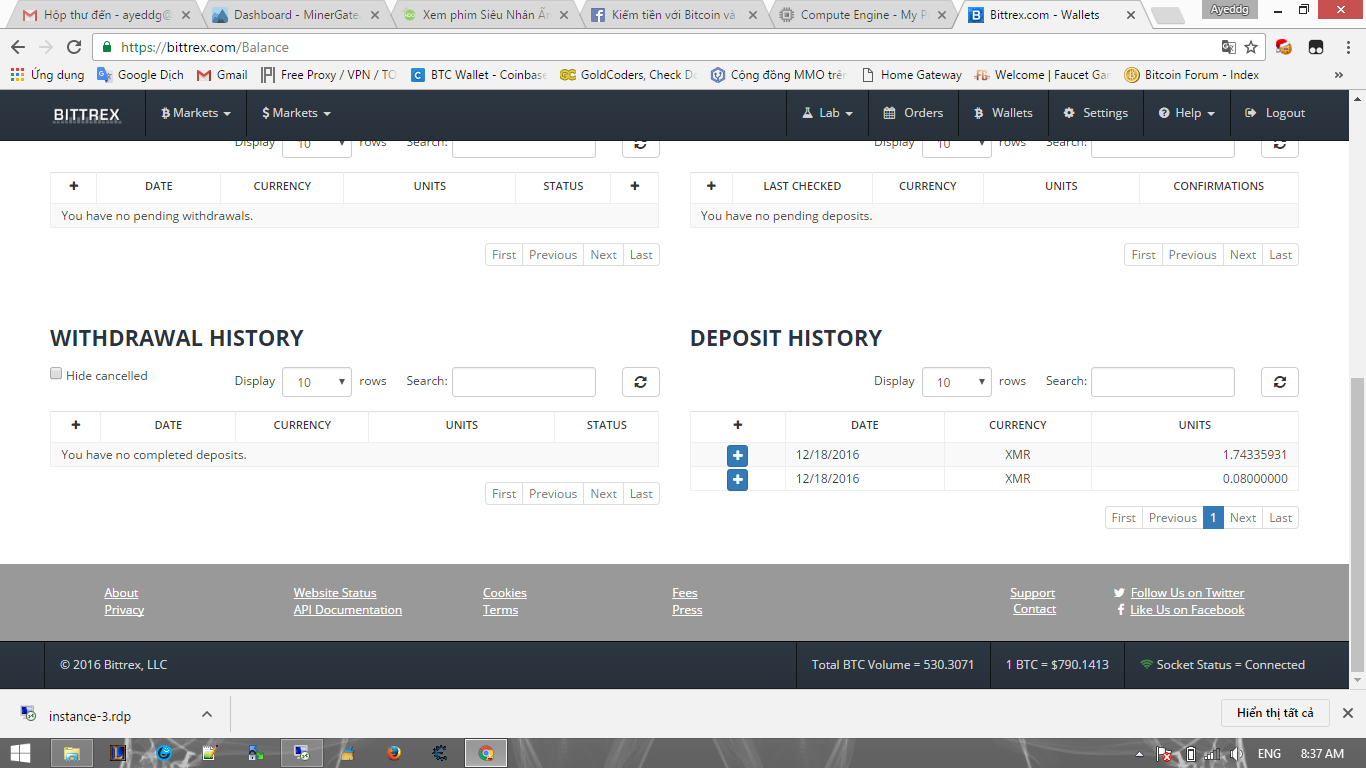Select page 1 in Deposit History pagination
Screen dimensions: 1366x768
click(1213, 518)
